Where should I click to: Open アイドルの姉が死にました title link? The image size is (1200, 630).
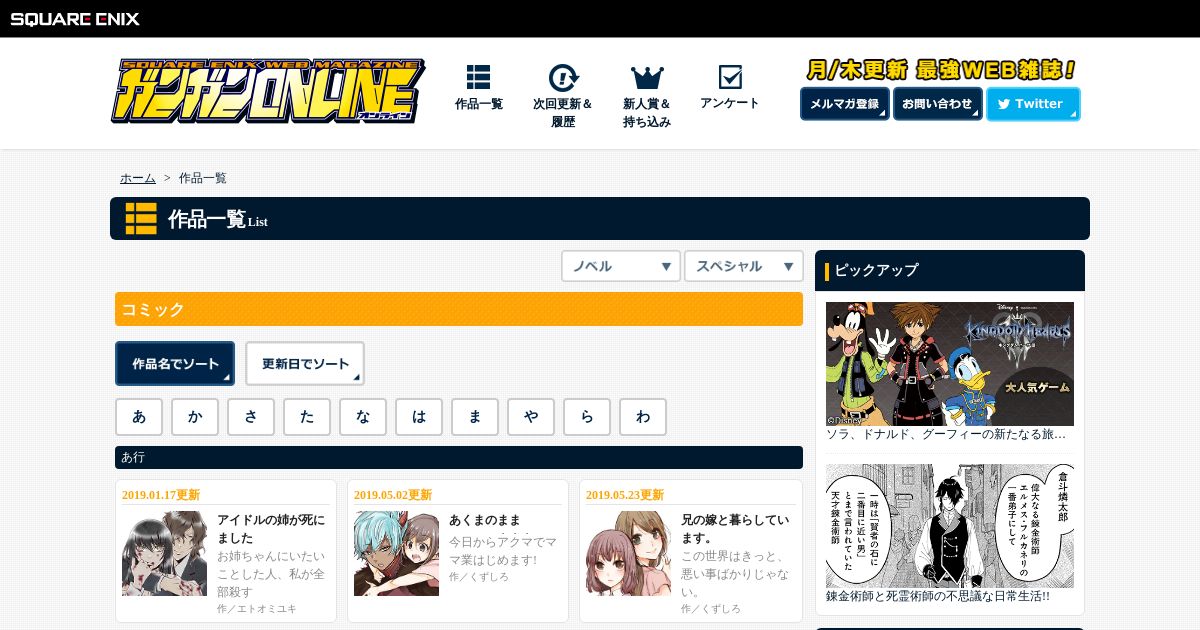271,529
